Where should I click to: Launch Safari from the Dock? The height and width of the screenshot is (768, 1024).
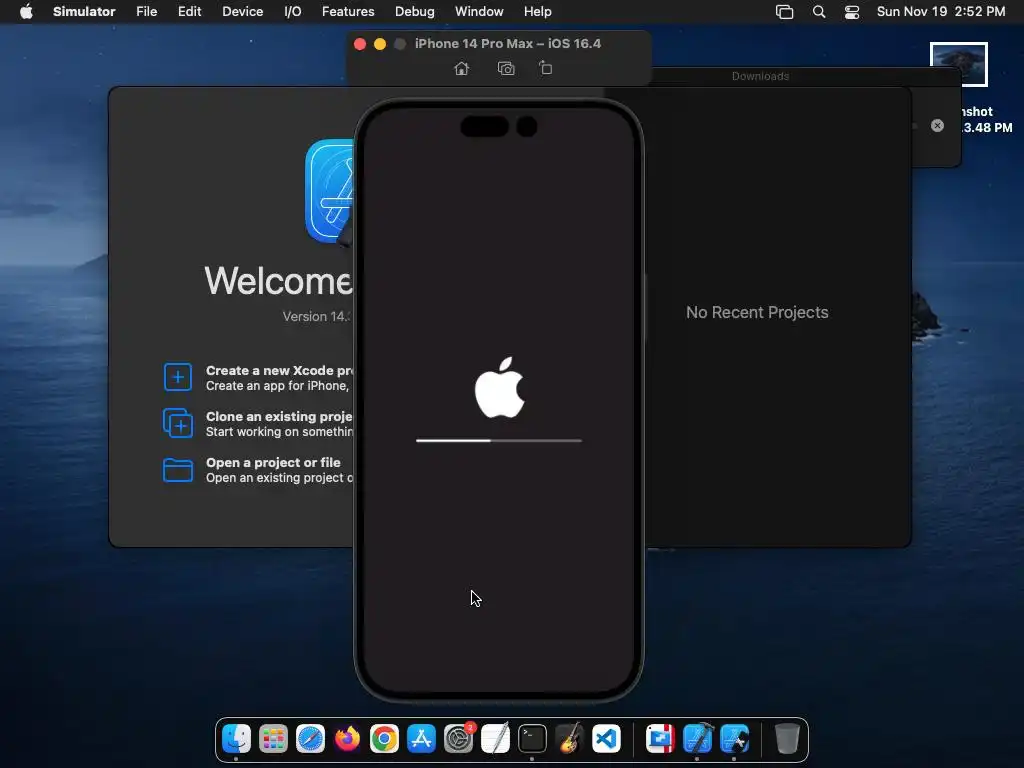tap(310, 739)
